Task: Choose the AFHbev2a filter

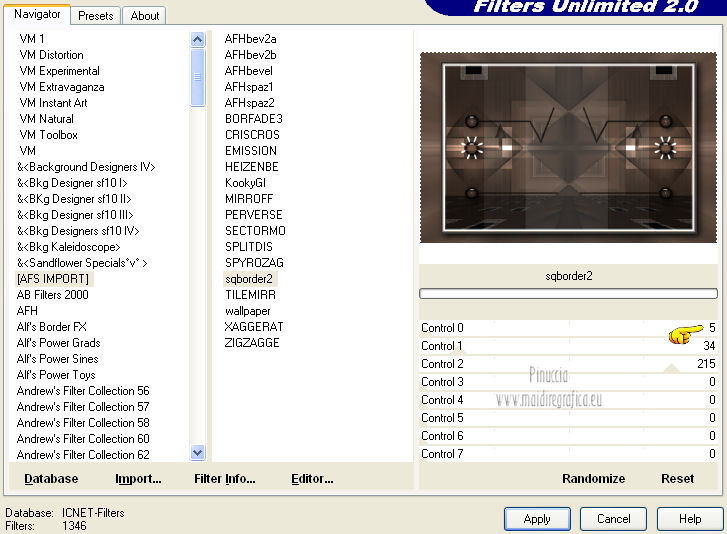Action: coord(250,39)
